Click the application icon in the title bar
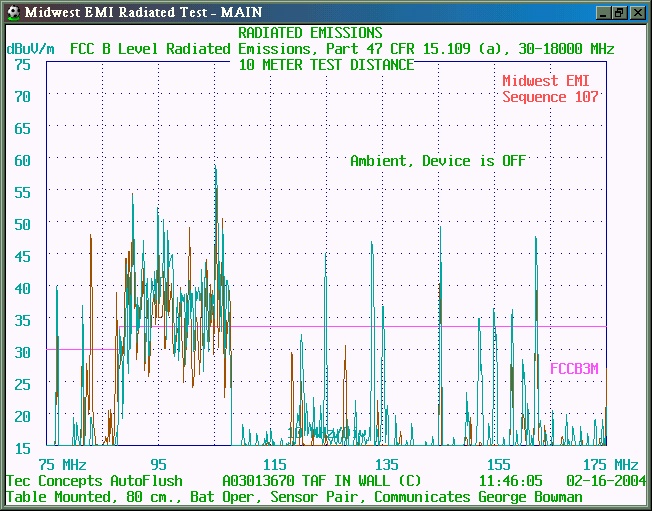Screen dimensions: 652x511 [x=13, y=13]
